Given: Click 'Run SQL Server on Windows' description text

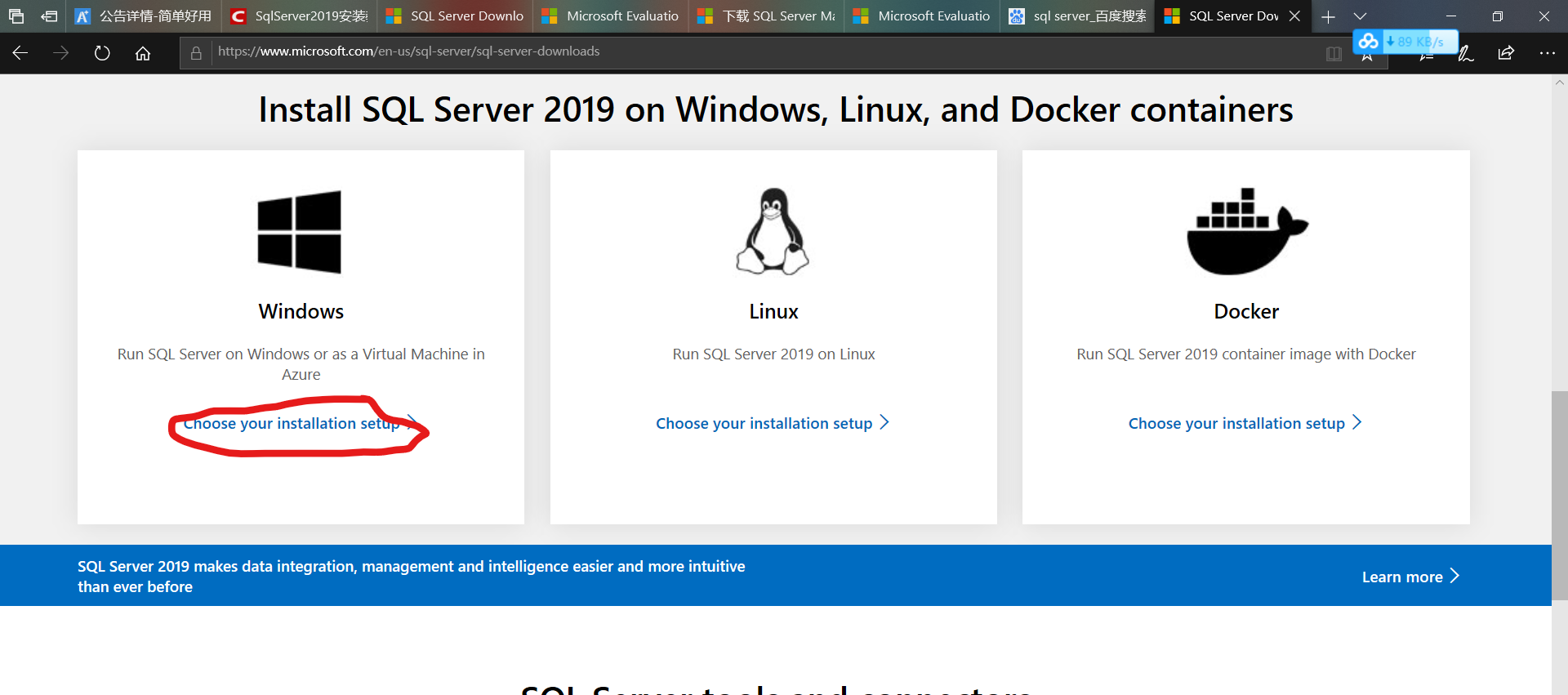Looking at the screenshot, I should point(301,364).
